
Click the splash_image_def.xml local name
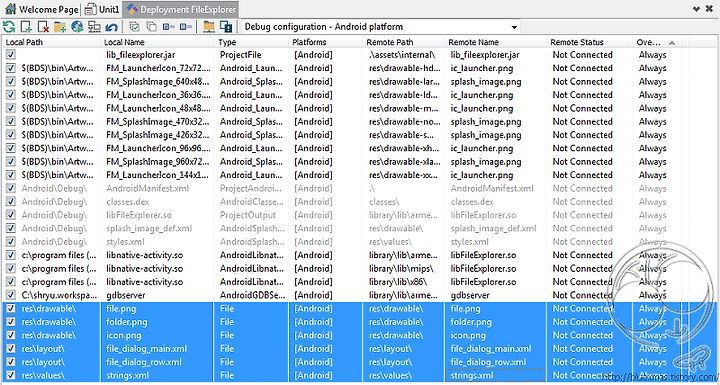pos(149,228)
